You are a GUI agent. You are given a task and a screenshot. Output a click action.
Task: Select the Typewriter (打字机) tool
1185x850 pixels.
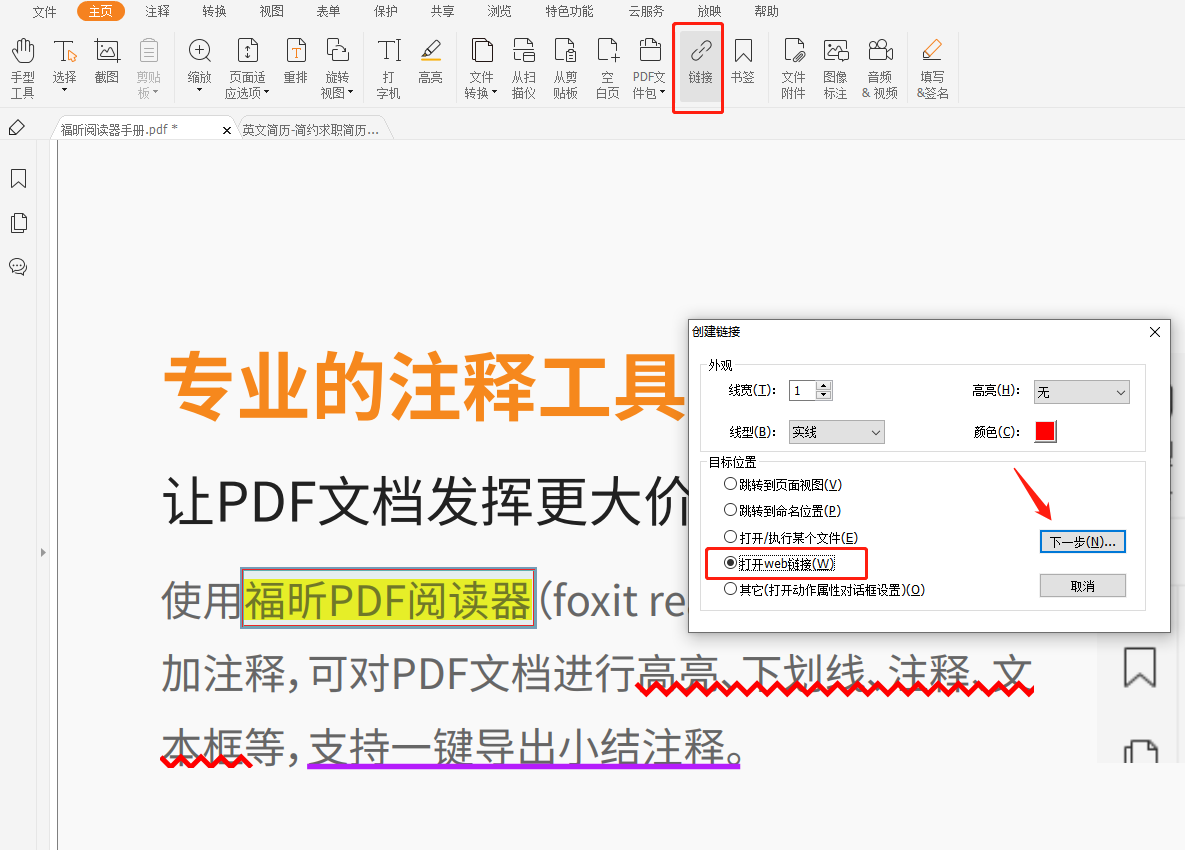point(388,69)
